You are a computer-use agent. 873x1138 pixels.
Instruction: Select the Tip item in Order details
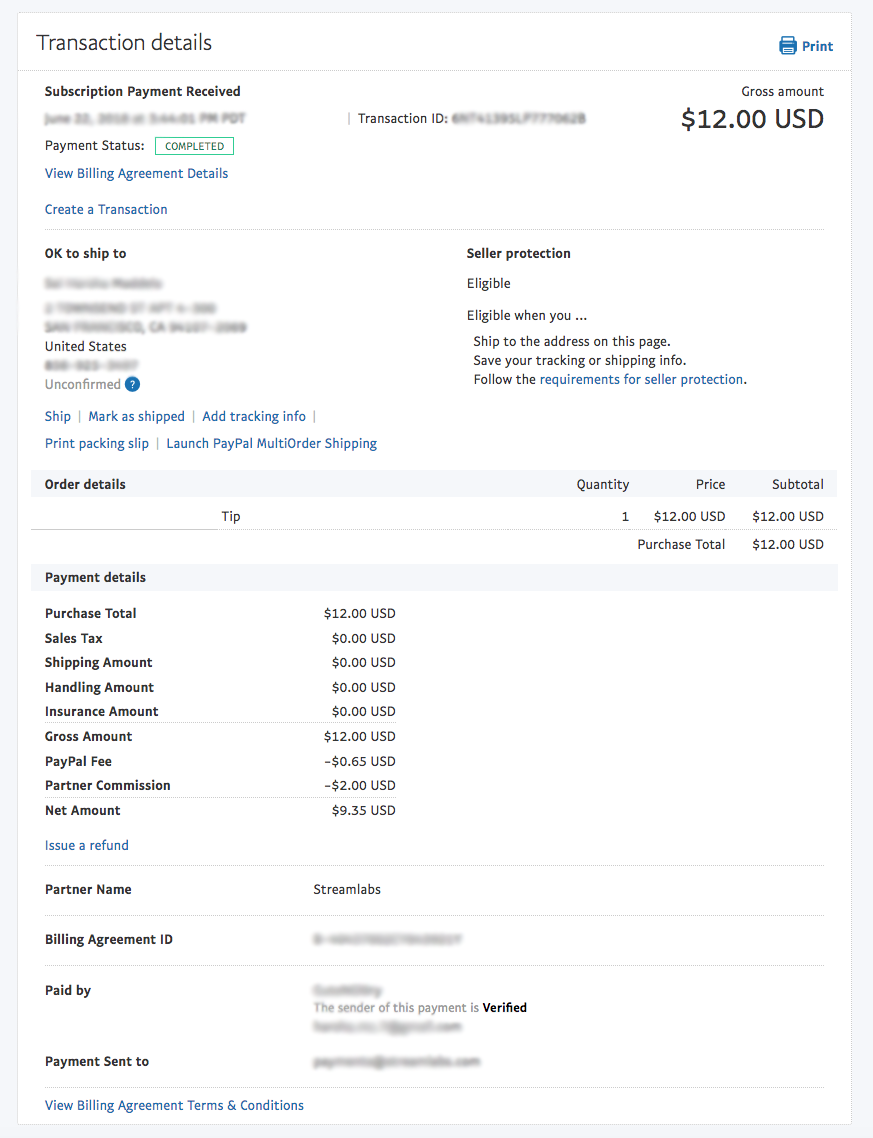pyautogui.click(x=231, y=517)
